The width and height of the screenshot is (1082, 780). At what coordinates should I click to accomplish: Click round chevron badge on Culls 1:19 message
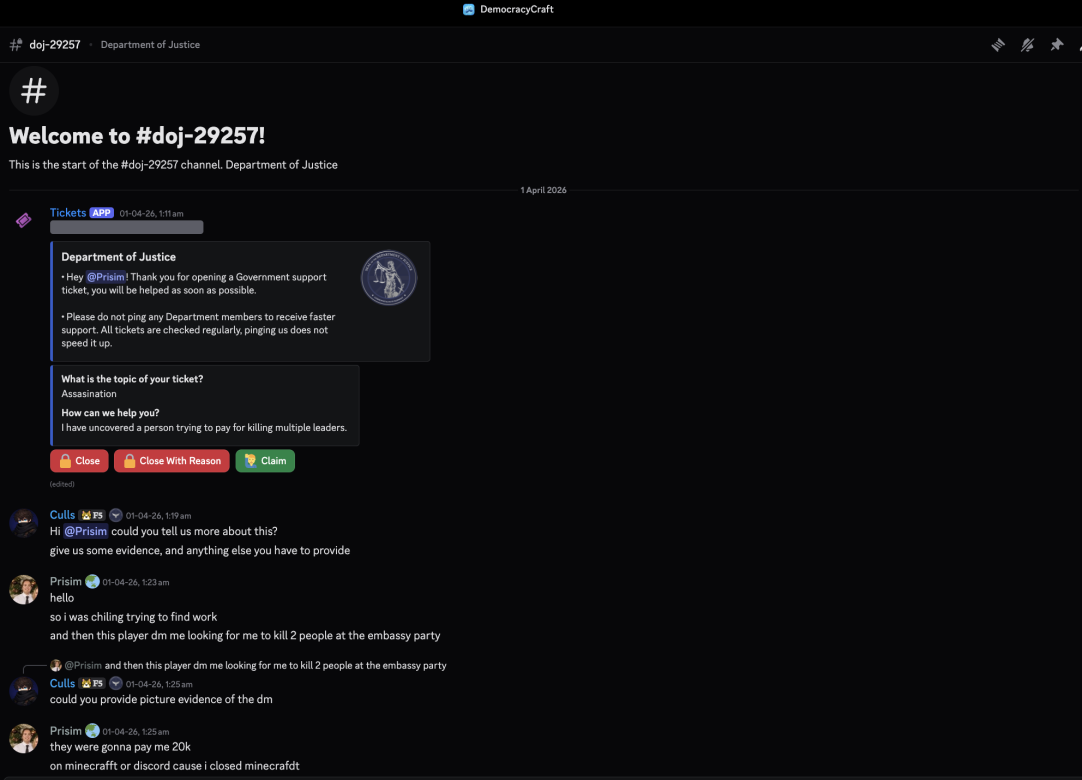click(116, 515)
